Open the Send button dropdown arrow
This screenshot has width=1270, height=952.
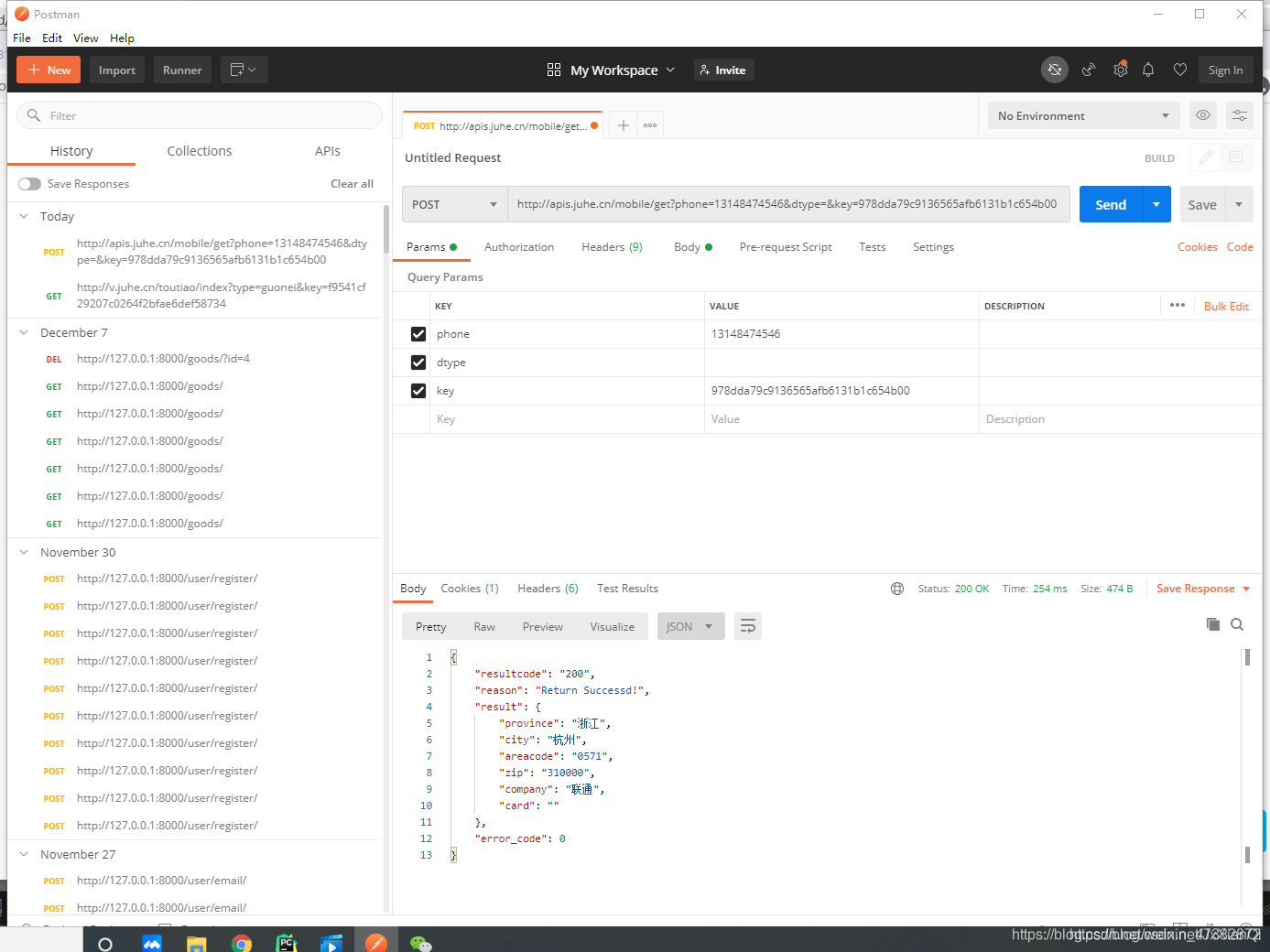tap(1156, 204)
